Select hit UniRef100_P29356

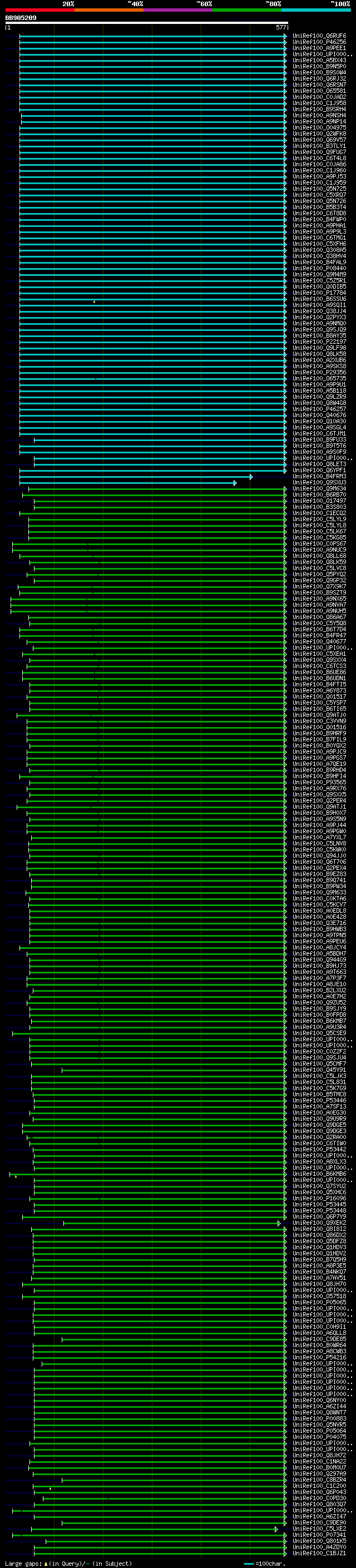coord(319,373)
